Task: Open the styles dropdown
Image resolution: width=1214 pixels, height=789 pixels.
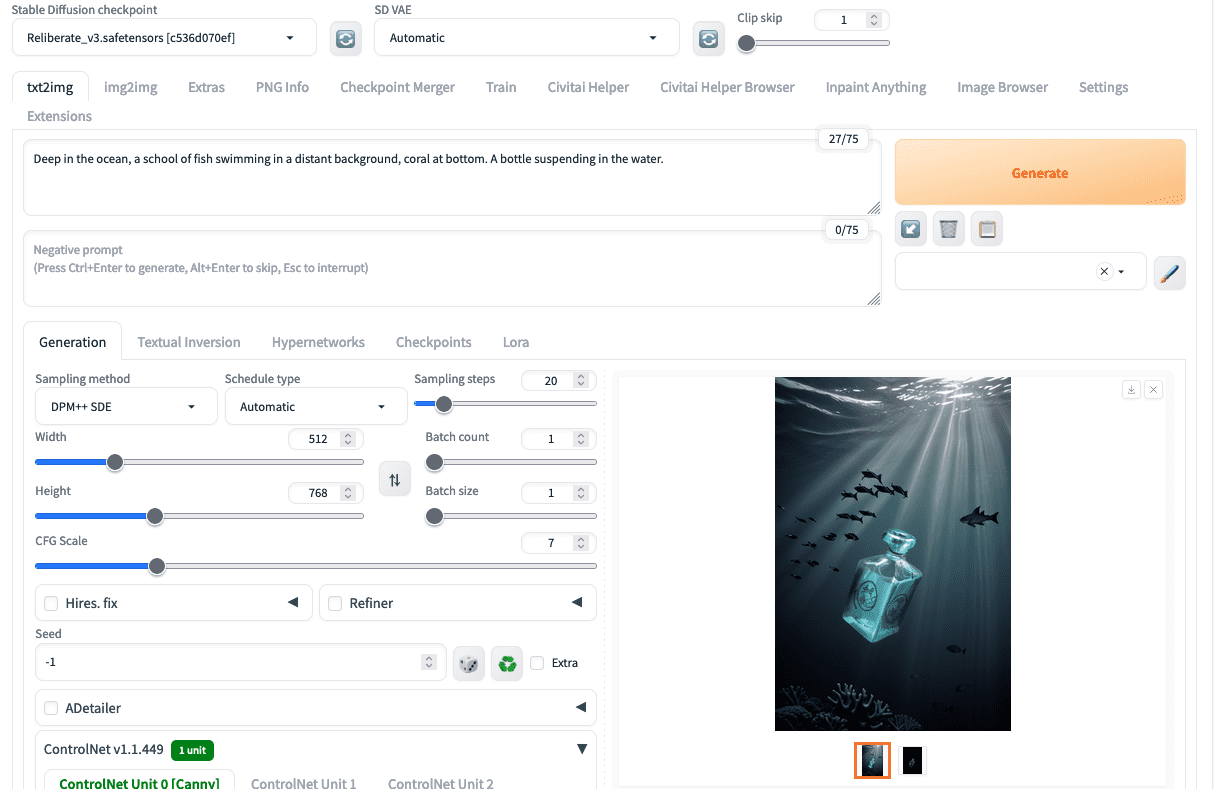Action: click(x=1020, y=271)
